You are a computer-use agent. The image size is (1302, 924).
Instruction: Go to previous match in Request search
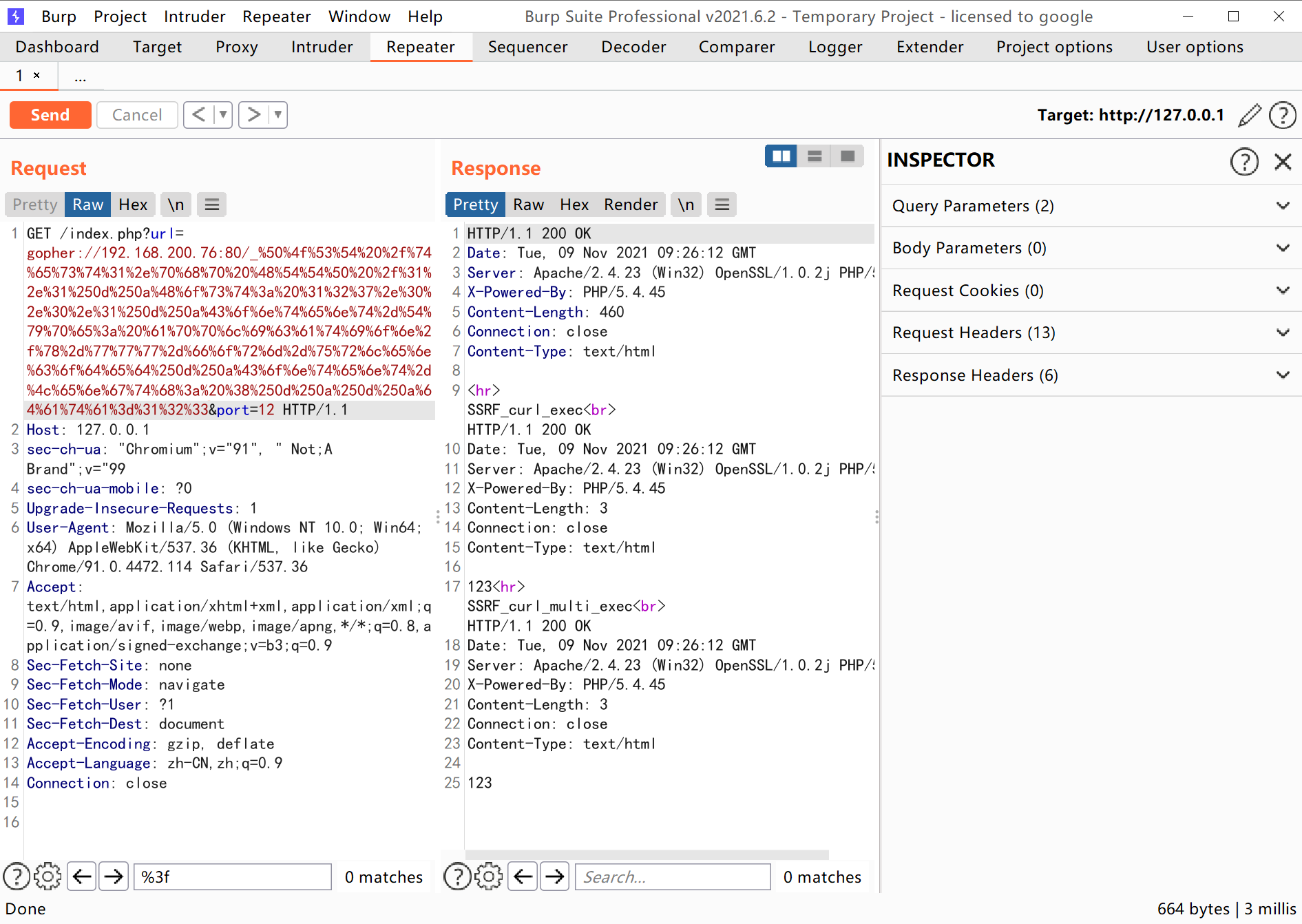82,876
